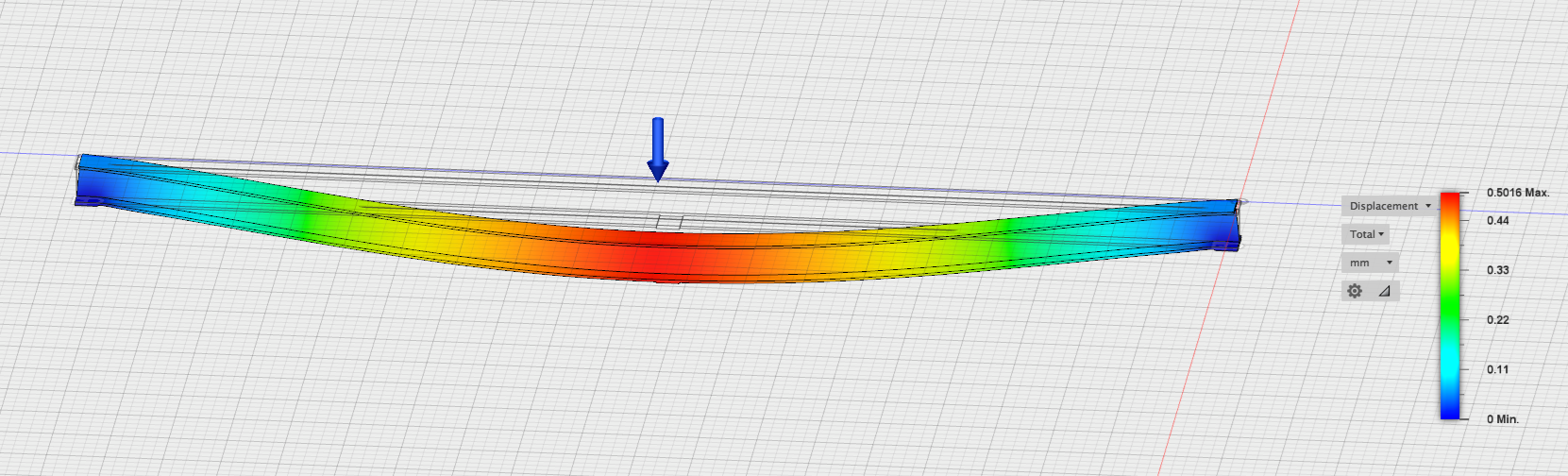1568x476 pixels.
Task: Select the blue downward force arrow
Action: [x=658, y=148]
